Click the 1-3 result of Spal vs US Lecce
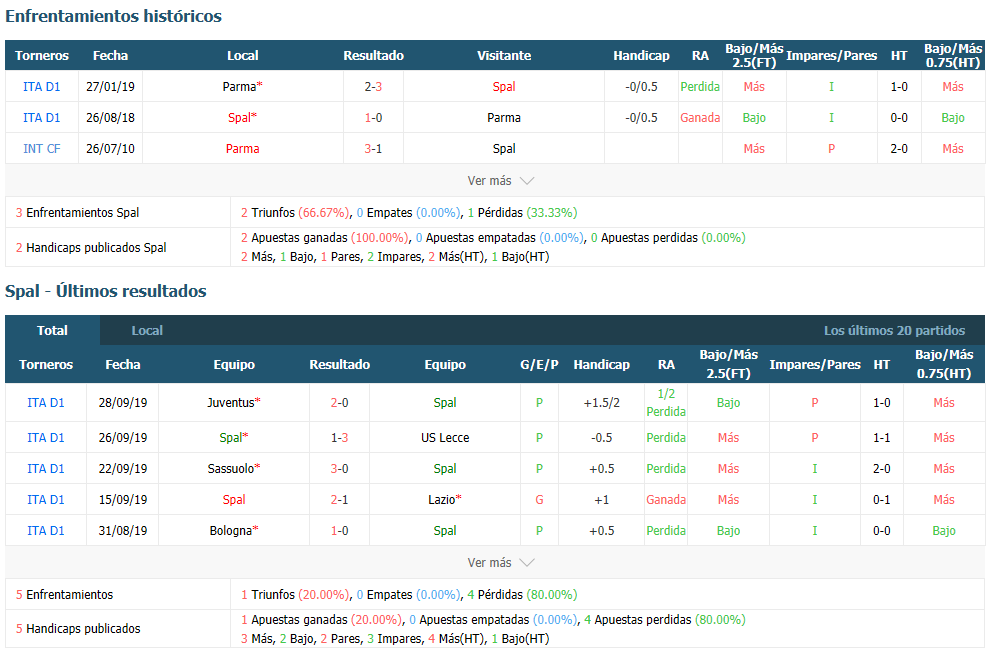The width and height of the screenshot is (998, 654). pos(339,438)
